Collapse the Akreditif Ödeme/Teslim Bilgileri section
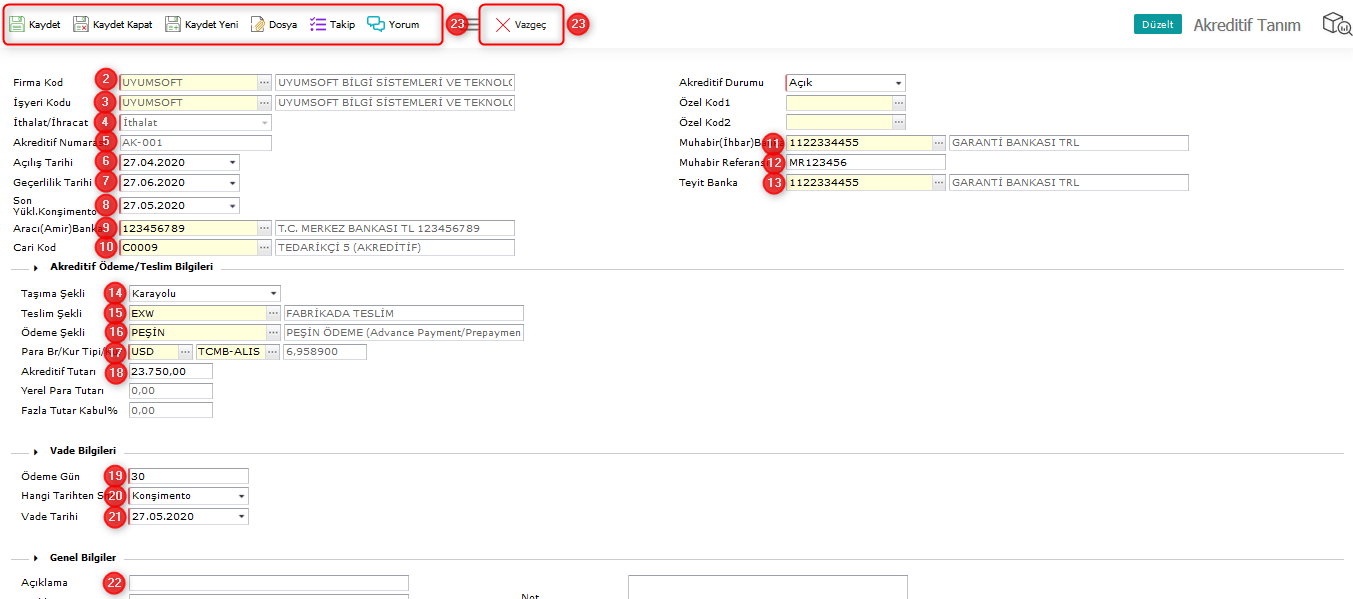Viewport: 1353px width, 599px height. [36, 267]
